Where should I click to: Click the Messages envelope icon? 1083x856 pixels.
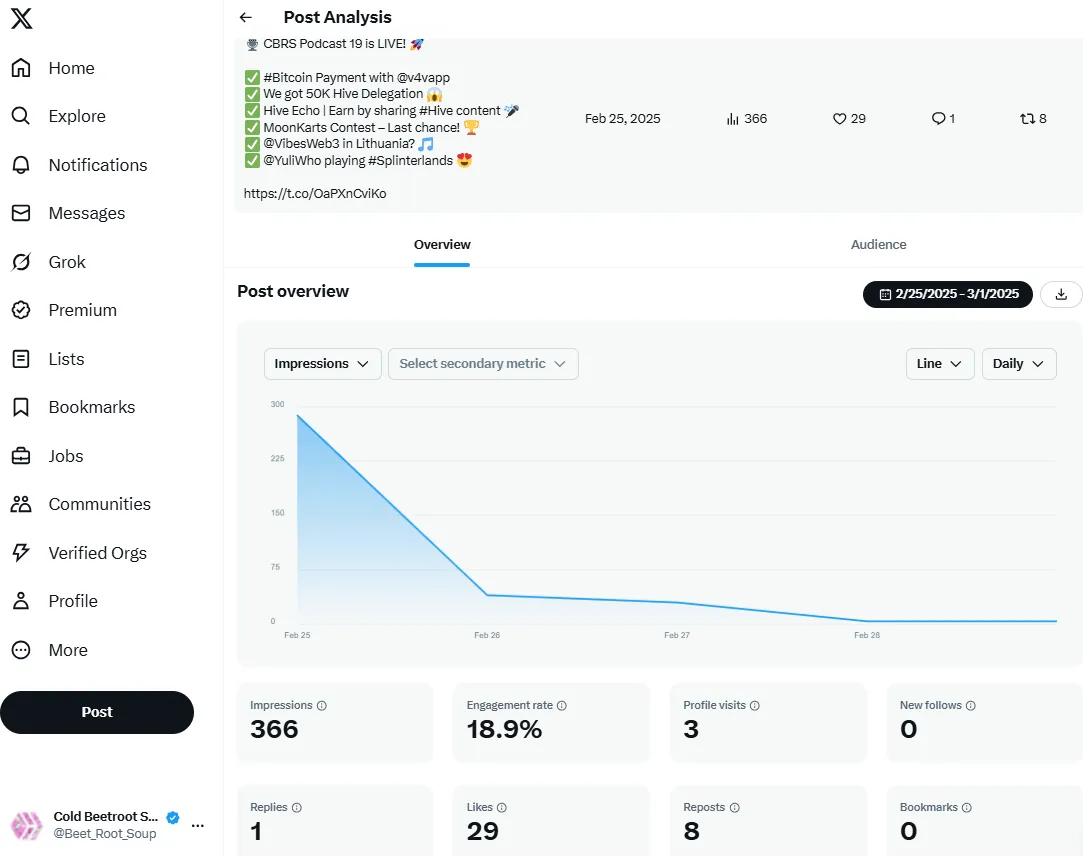pyautogui.click(x=21, y=213)
